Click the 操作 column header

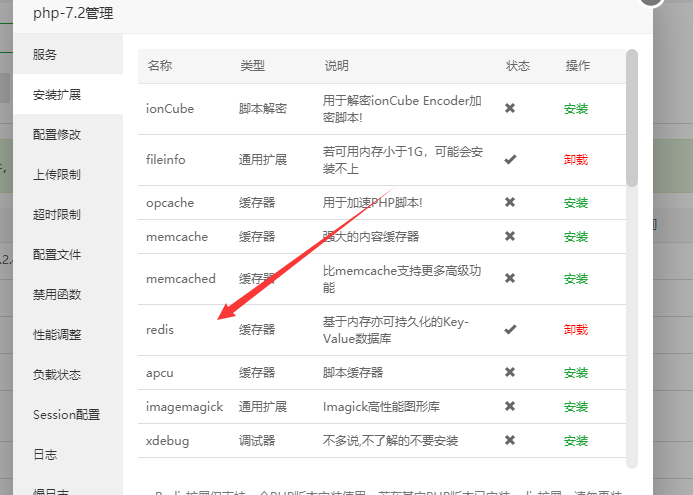(x=578, y=66)
